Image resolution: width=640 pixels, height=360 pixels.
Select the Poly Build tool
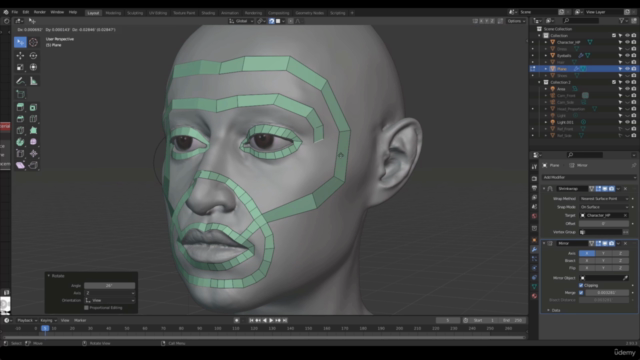[x=33, y=130]
